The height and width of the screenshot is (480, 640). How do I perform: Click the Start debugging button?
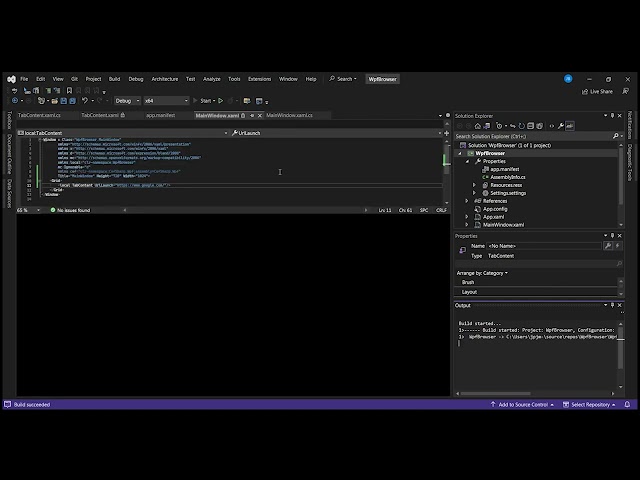point(204,101)
